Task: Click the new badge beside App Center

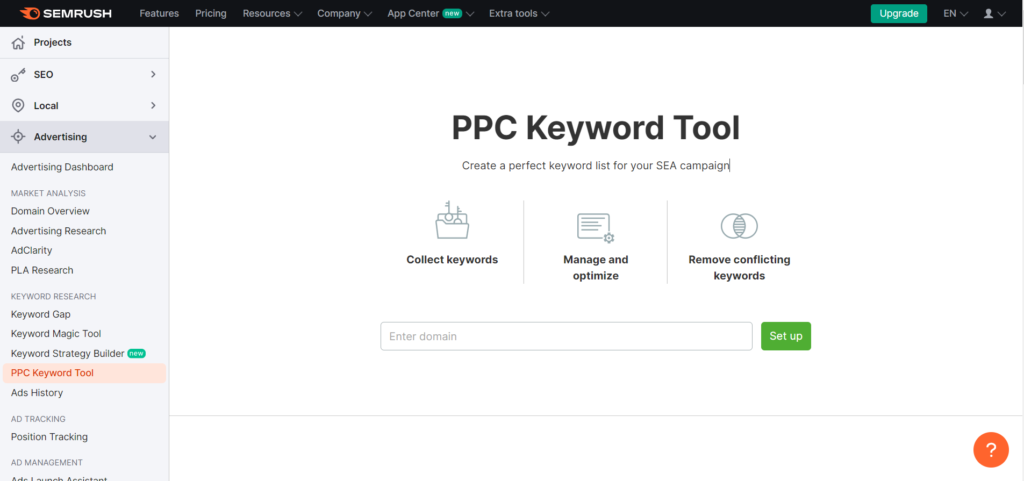Action: click(x=452, y=13)
